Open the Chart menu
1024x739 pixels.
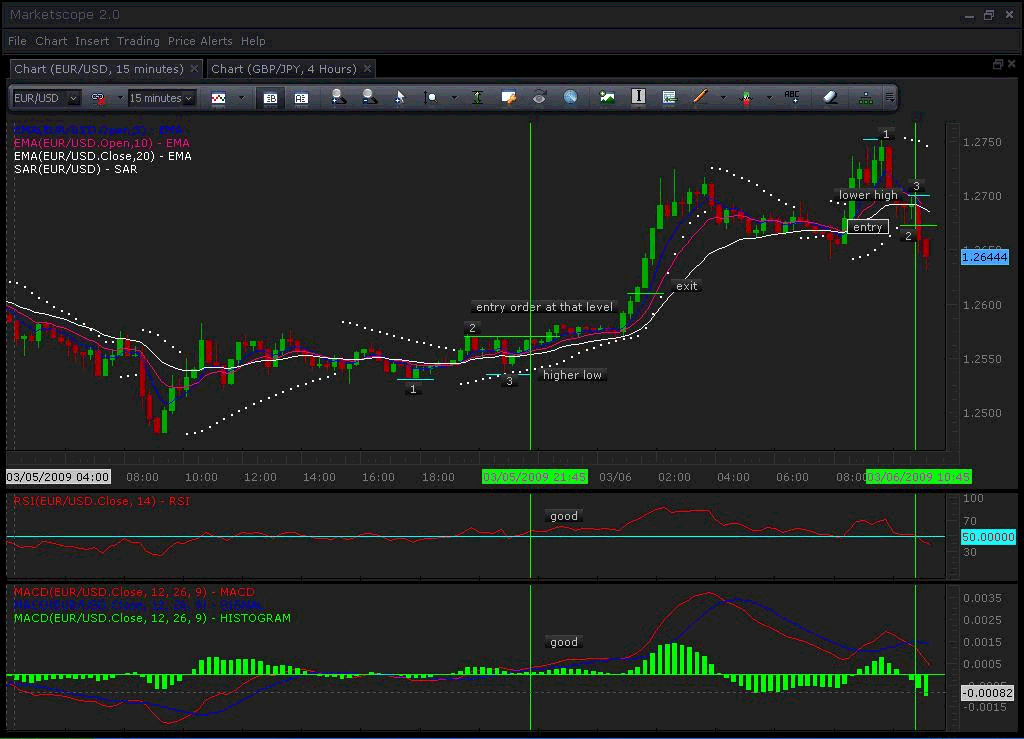click(x=51, y=41)
